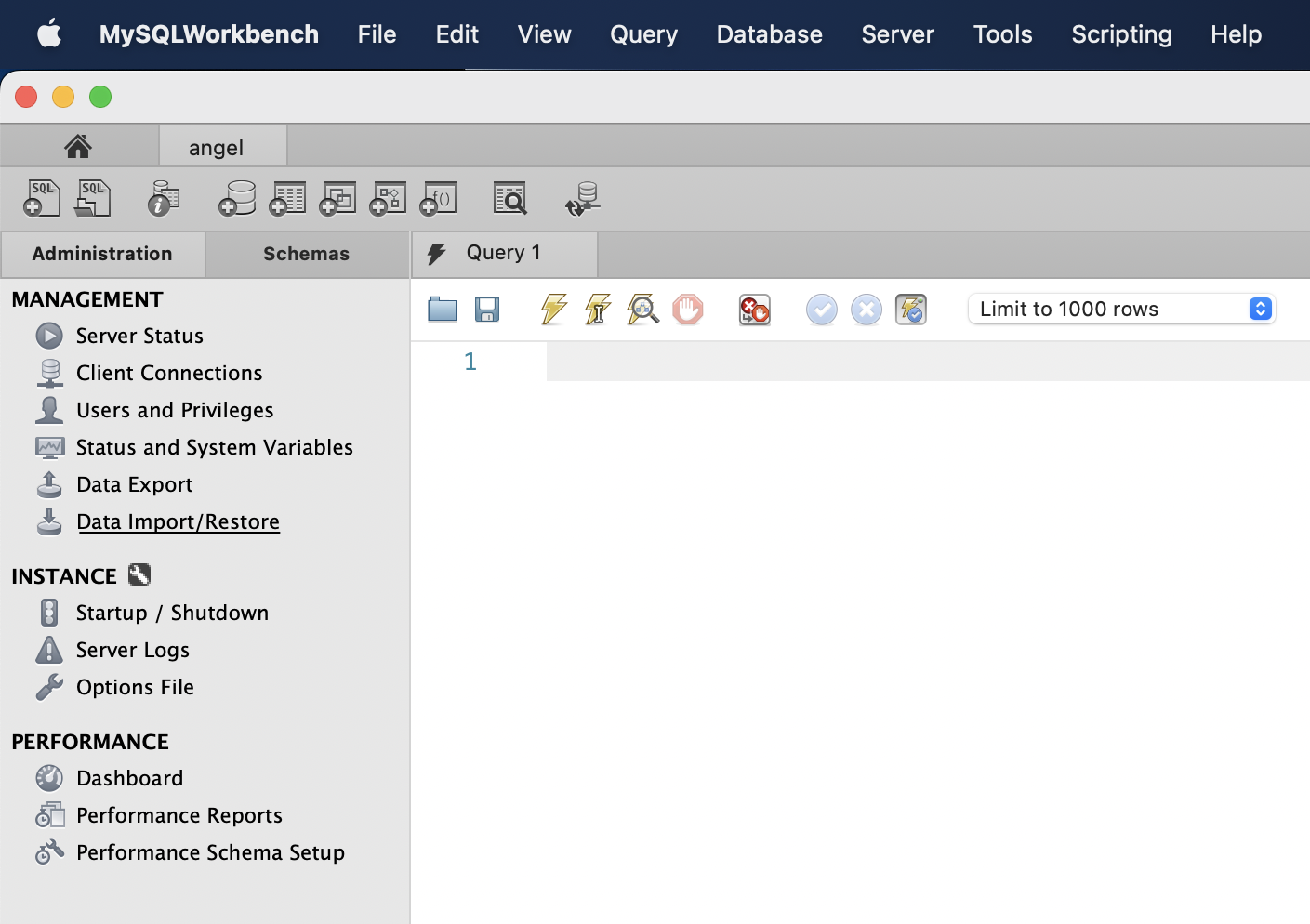The height and width of the screenshot is (924, 1310).
Task: Click the wrench icon beside INSTANCE
Action: [139, 575]
